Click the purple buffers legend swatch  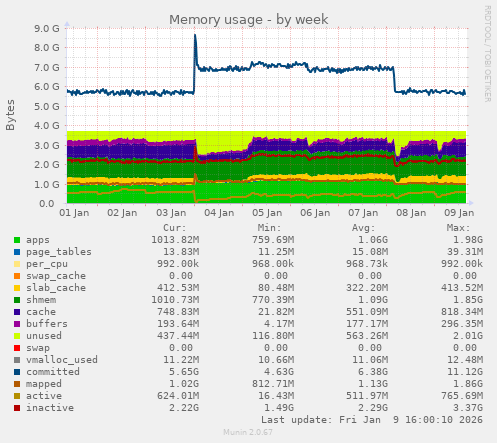tap(17, 324)
